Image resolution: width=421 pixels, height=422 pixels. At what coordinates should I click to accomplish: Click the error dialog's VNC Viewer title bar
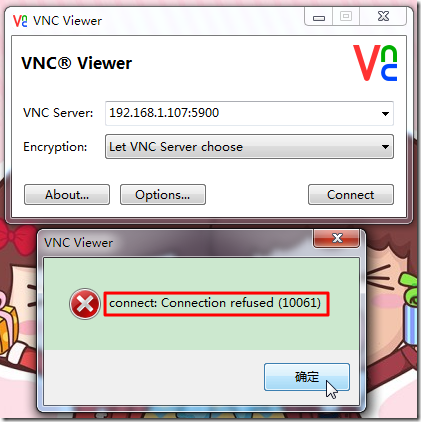point(177,243)
